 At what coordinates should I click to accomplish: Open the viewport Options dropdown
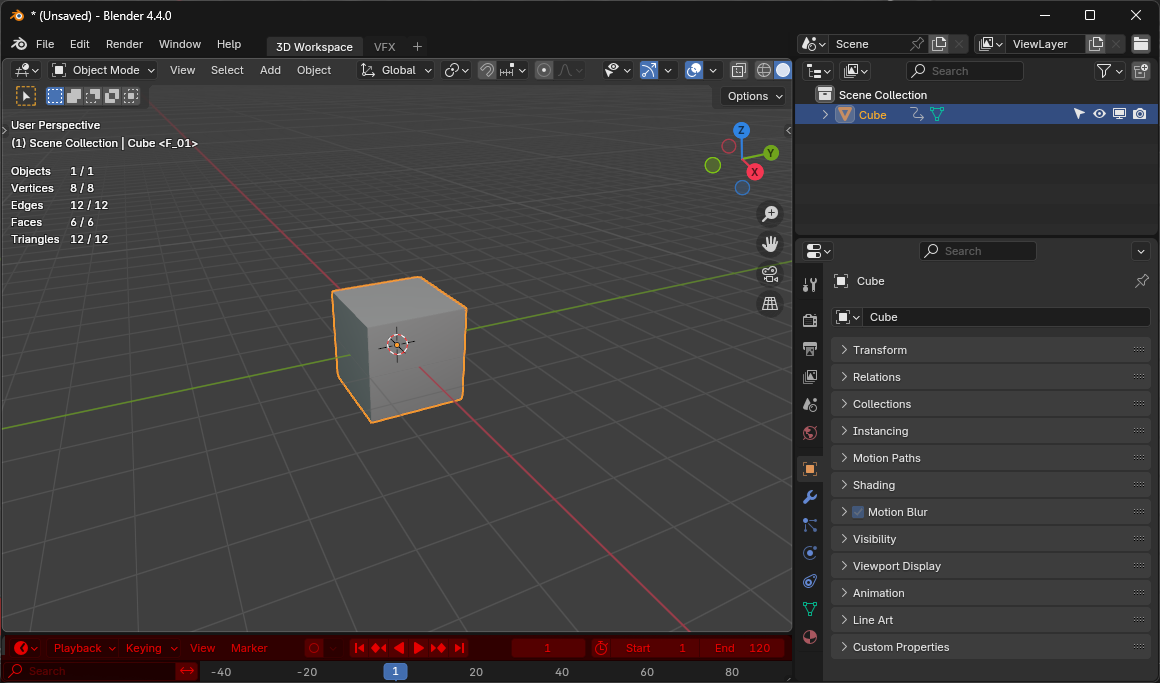[x=753, y=96]
